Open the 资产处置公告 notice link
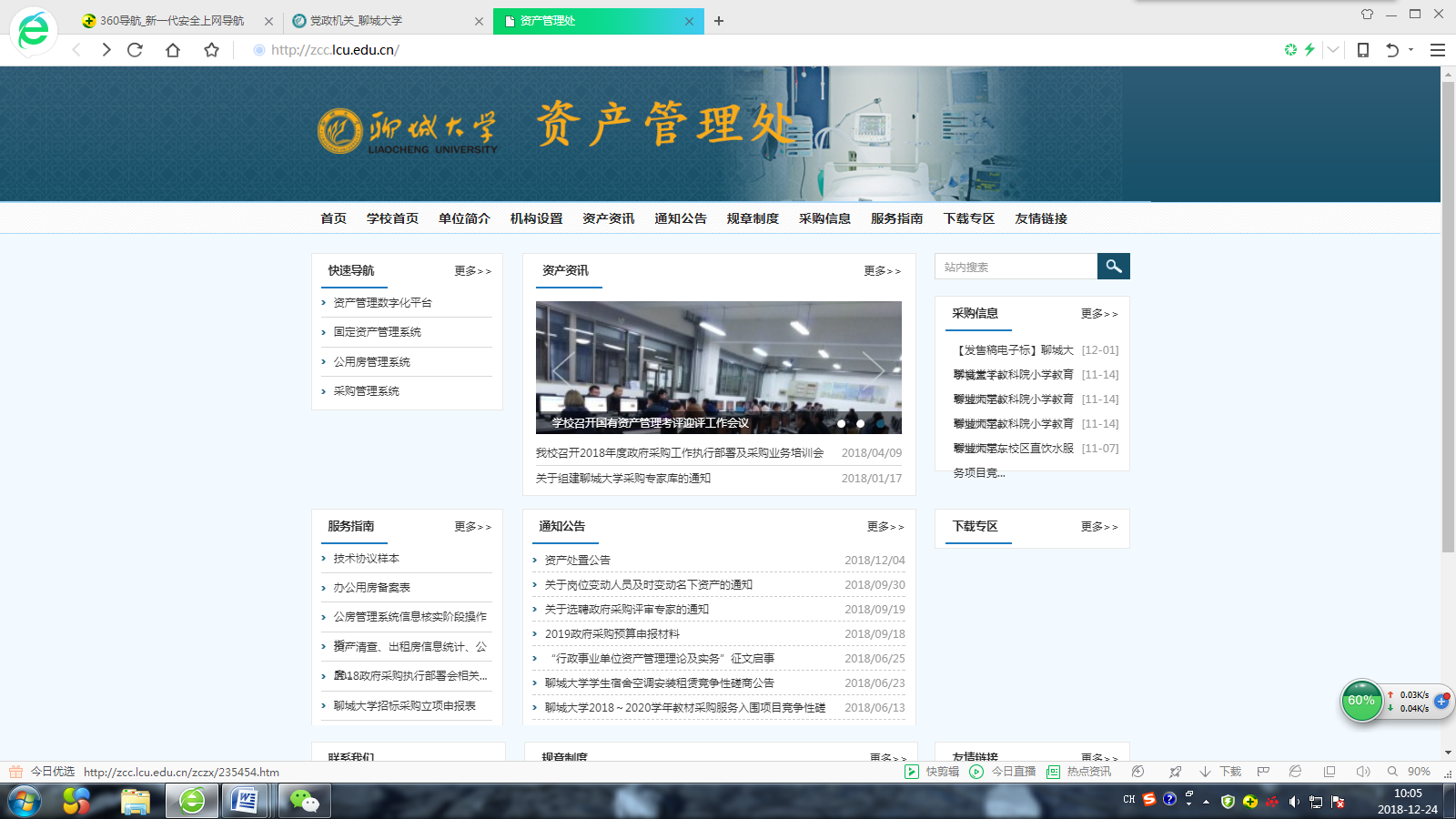The image size is (1456, 819). click(577, 561)
